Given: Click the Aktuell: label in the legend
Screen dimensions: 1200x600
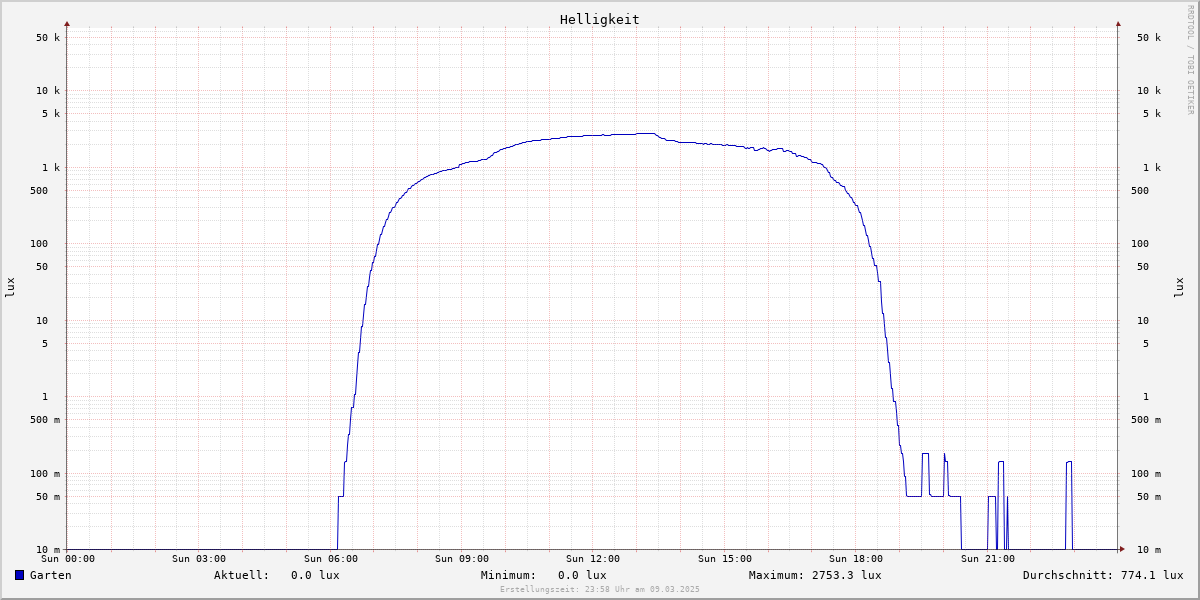Looking at the screenshot, I should (241, 575).
